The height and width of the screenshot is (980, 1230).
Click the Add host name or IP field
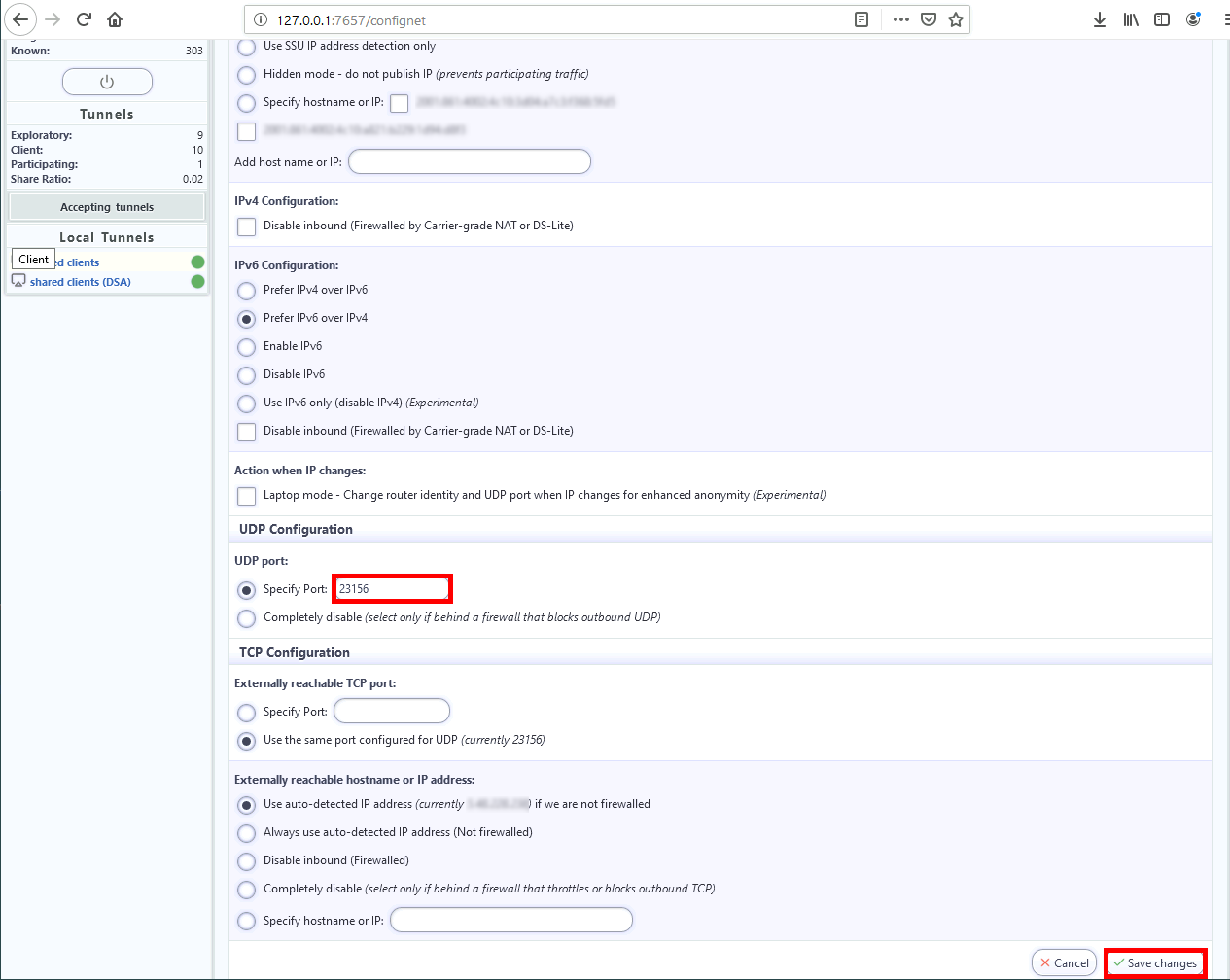pyautogui.click(x=470, y=161)
